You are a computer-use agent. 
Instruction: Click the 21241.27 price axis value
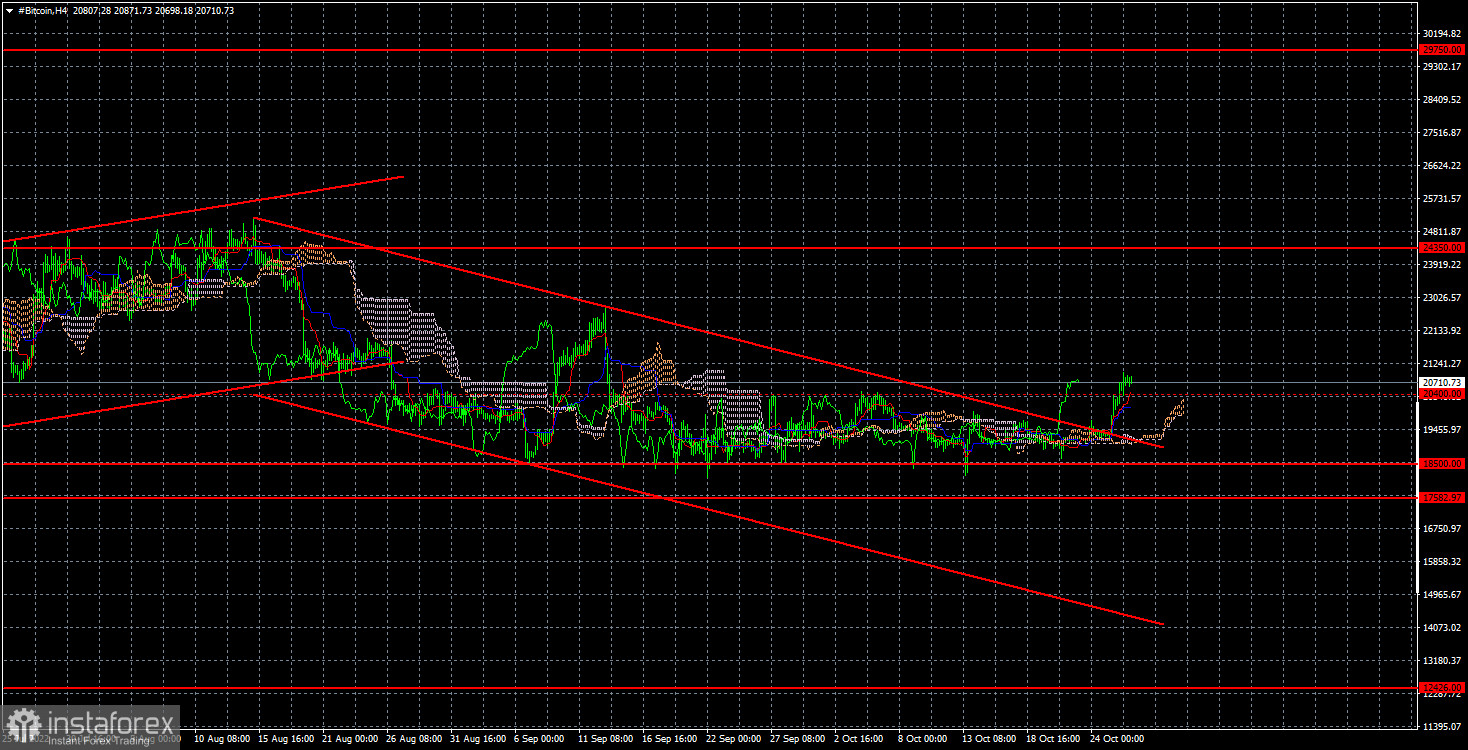tap(1442, 363)
